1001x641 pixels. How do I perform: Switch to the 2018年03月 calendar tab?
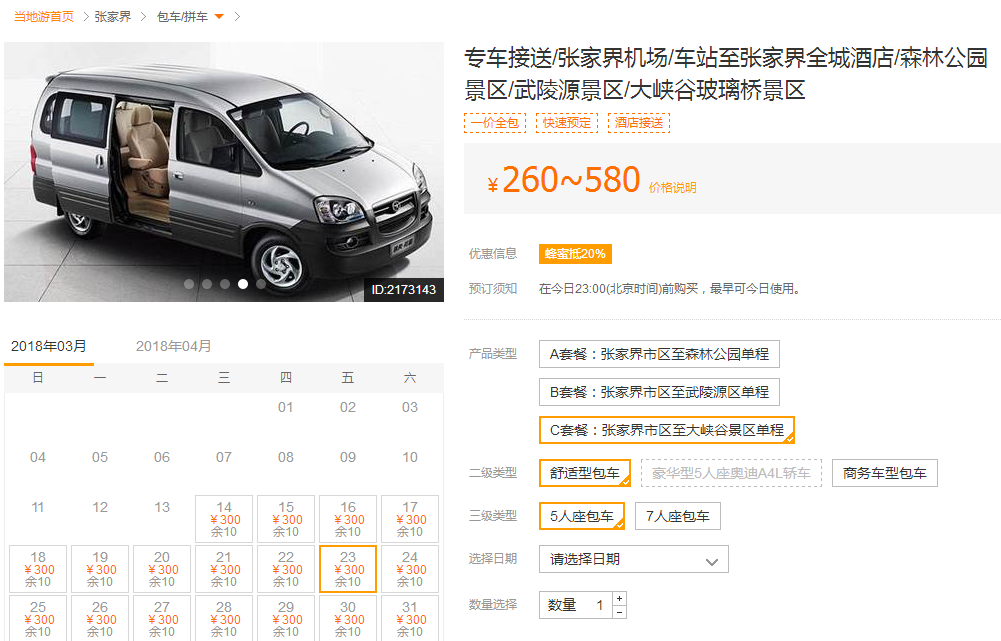pyautogui.click(x=49, y=346)
